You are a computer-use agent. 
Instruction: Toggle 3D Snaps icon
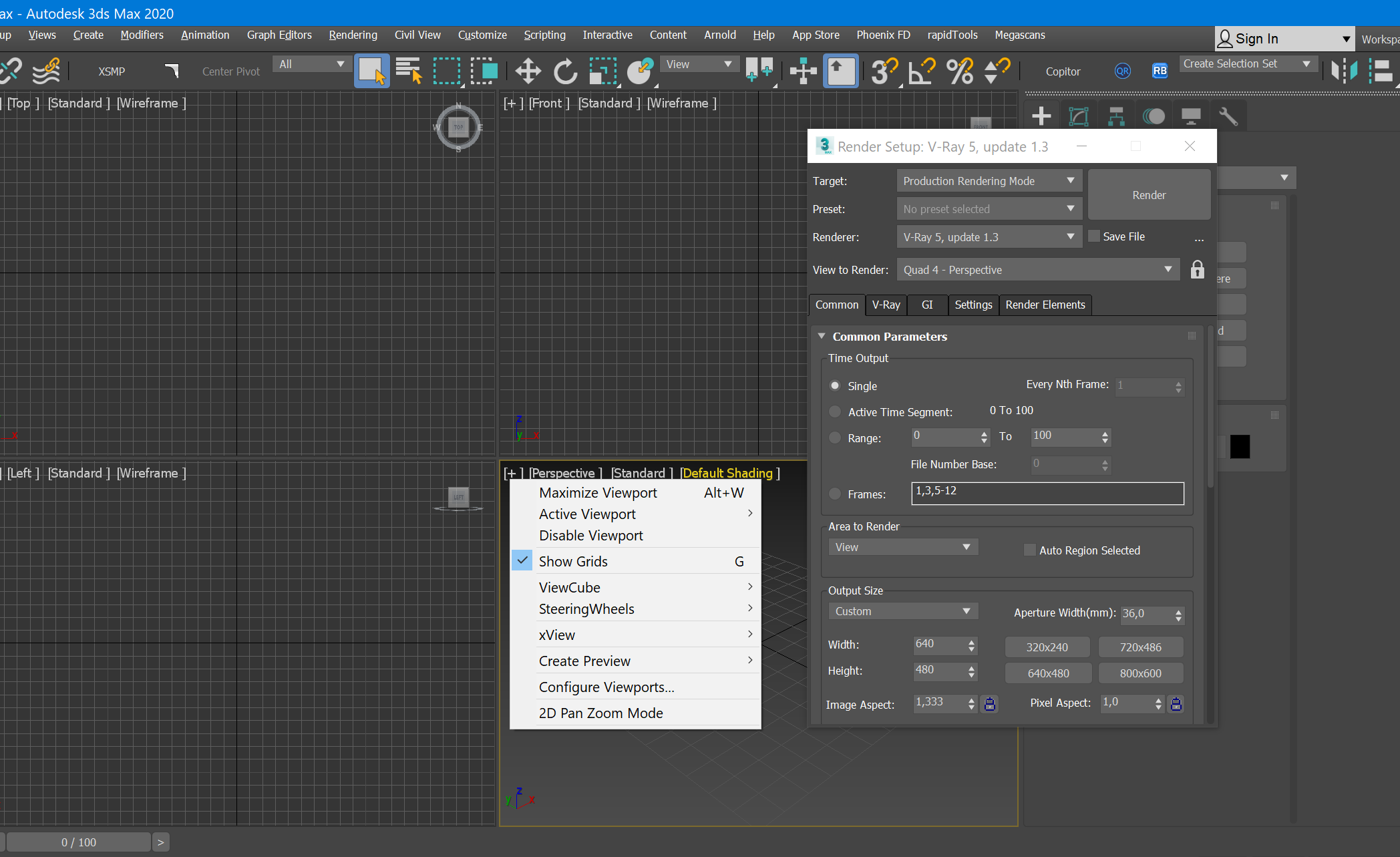(884, 71)
